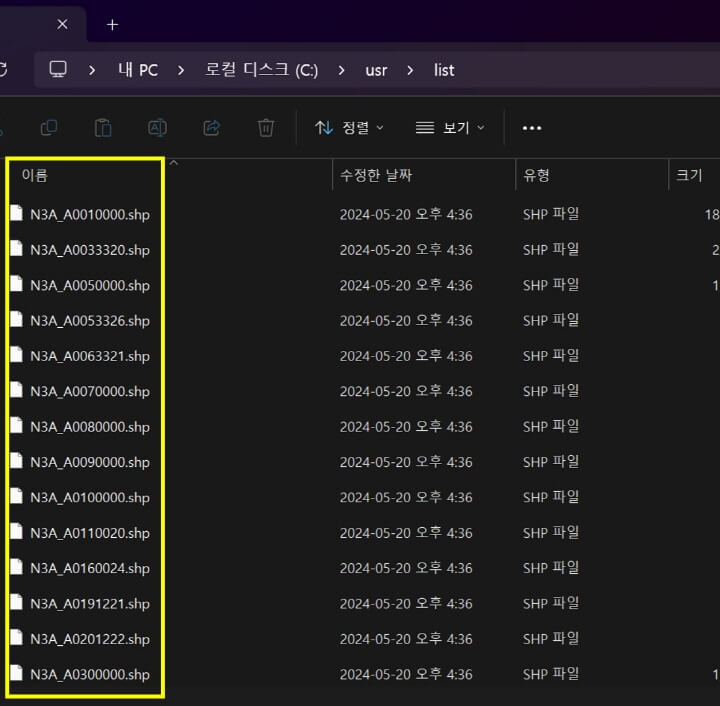Click the Rename icon in toolbar
Image resolution: width=720 pixels, height=706 pixels.
point(157,128)
